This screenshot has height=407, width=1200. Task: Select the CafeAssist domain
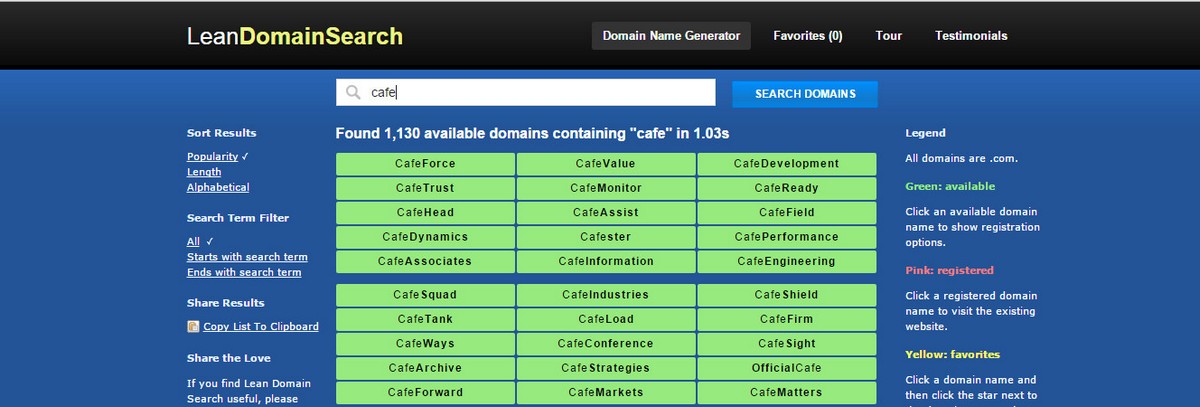click(606, 212)
